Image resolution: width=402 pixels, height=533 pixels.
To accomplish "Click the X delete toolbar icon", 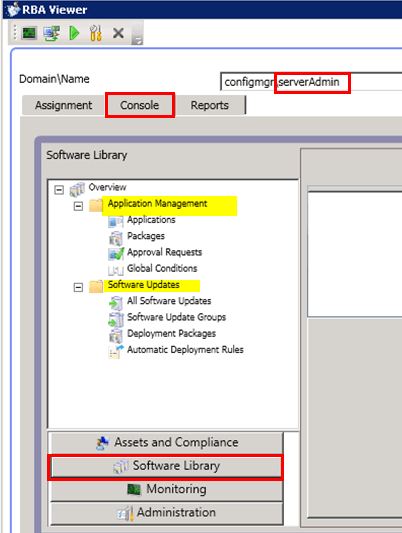I will click(x=118, y=33).
